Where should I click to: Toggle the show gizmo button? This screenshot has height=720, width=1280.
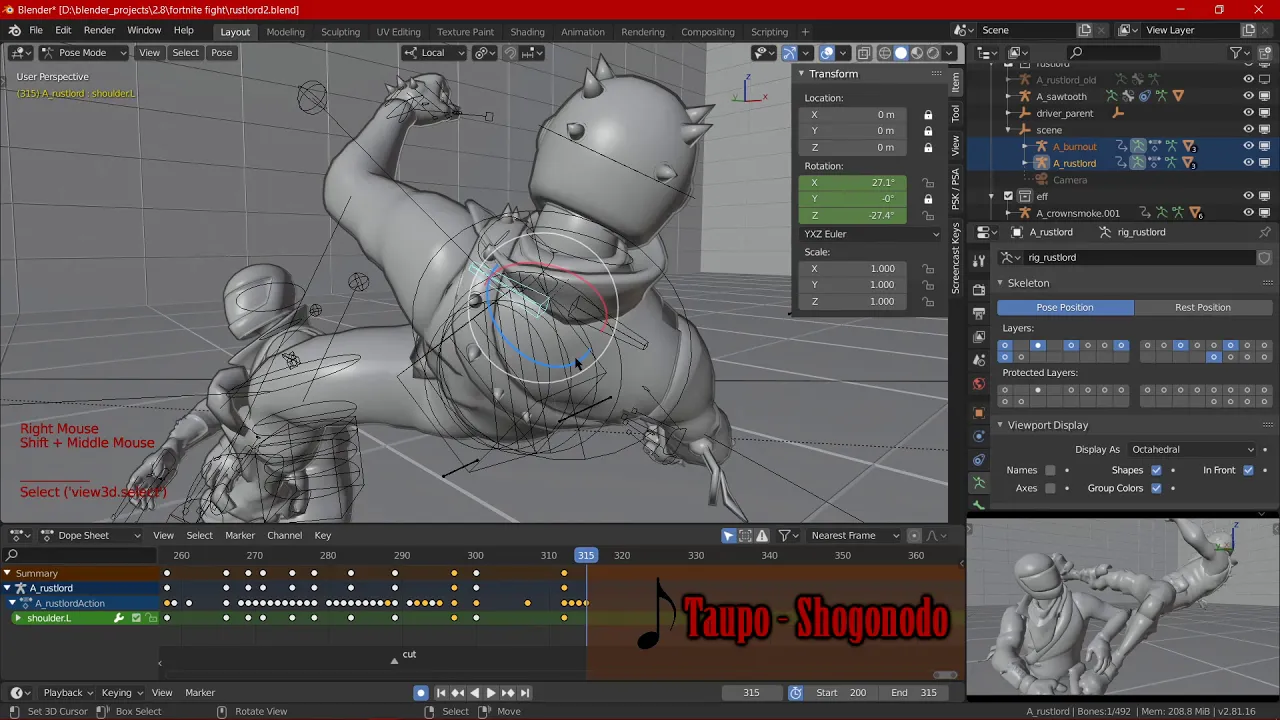789,53
